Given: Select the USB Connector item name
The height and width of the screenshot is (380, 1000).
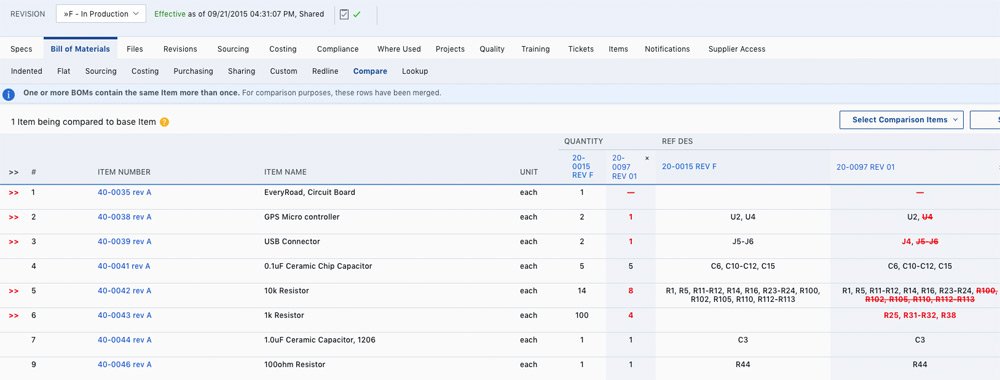Looking at the screenshot, I should [x=292, y=242].
